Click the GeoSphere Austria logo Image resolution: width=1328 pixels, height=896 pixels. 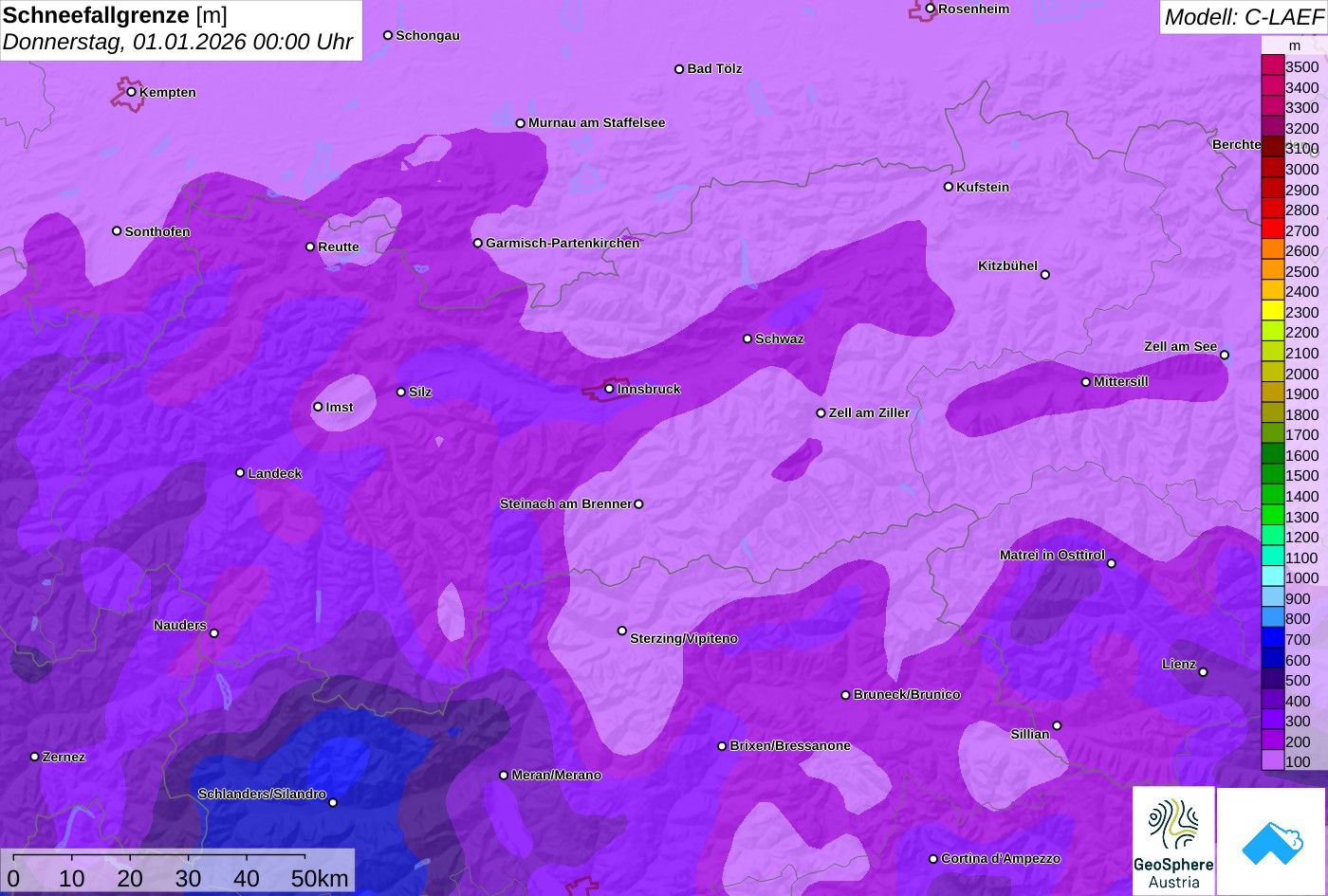(x=1173, y=840)
